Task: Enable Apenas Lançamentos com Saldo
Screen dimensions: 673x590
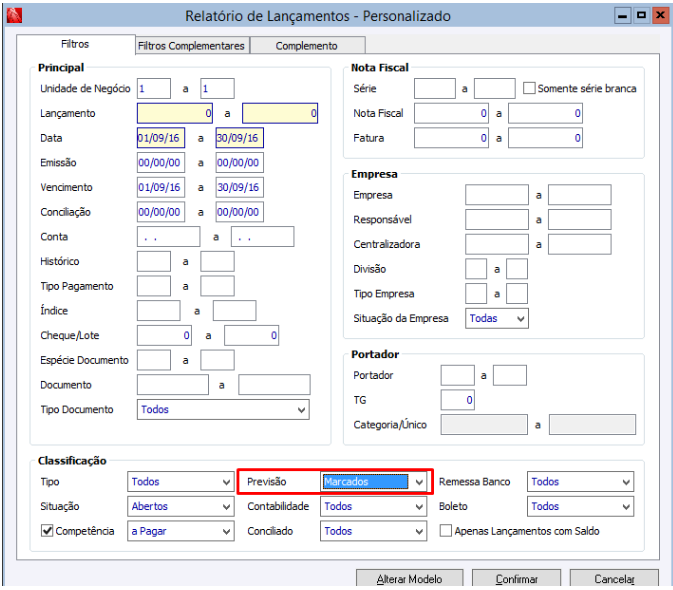Action: [446, 531]
